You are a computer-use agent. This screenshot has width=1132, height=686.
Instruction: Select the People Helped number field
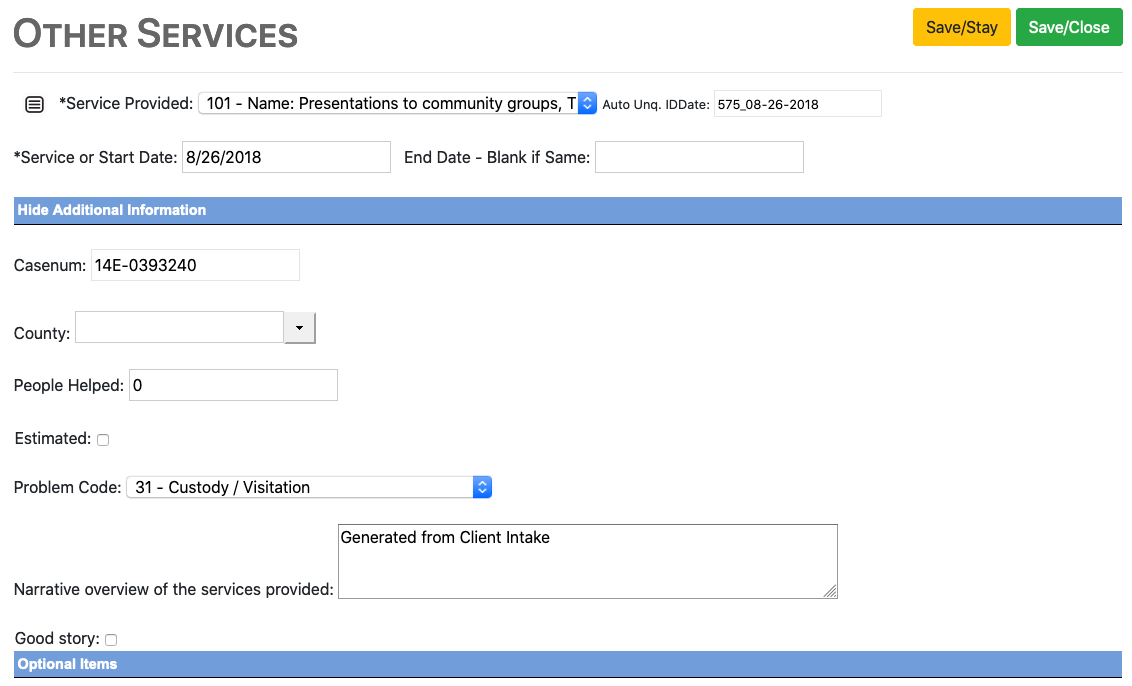(x=233, y=385)
